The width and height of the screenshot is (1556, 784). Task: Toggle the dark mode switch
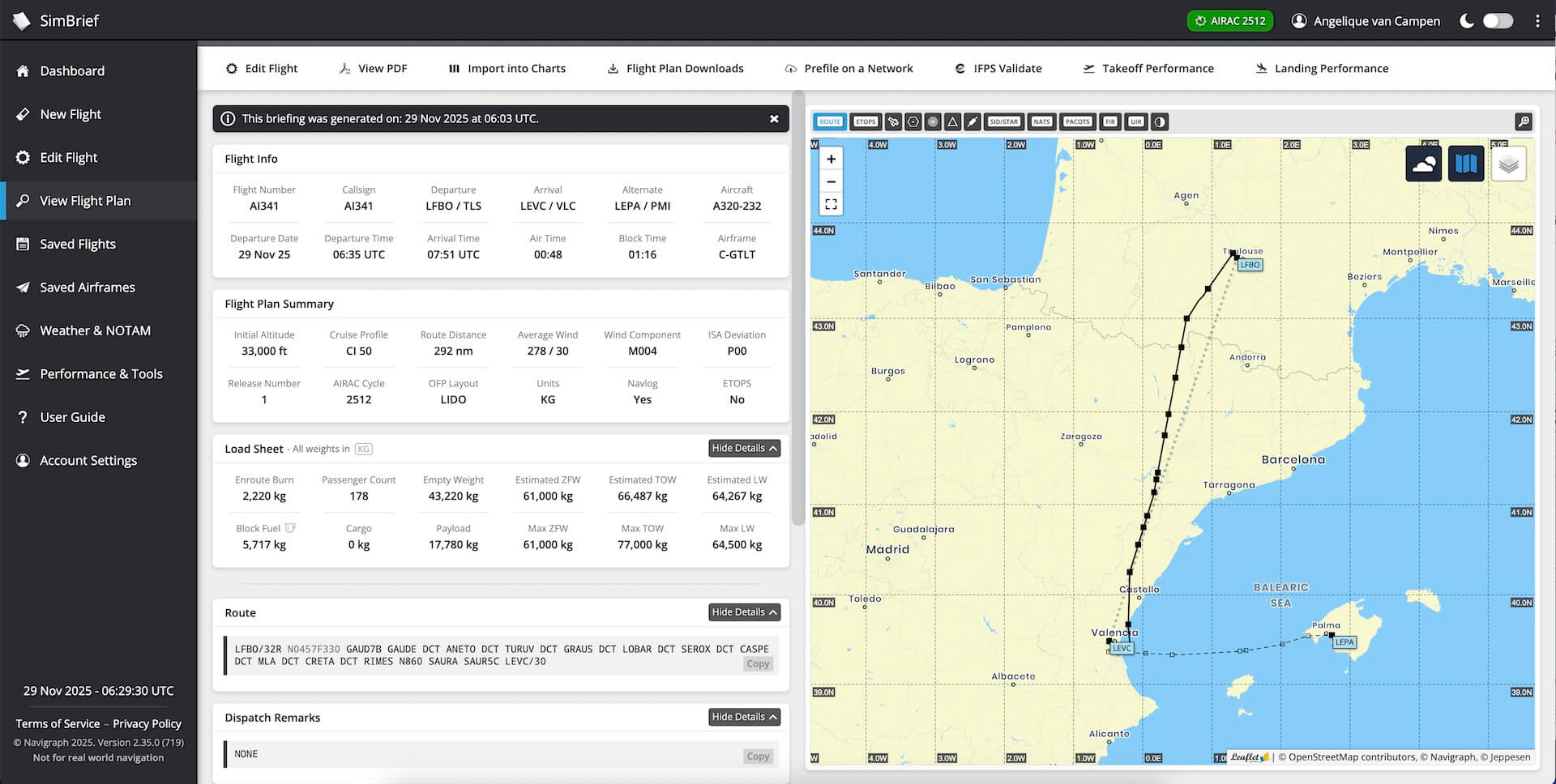tap(1497, 21)
